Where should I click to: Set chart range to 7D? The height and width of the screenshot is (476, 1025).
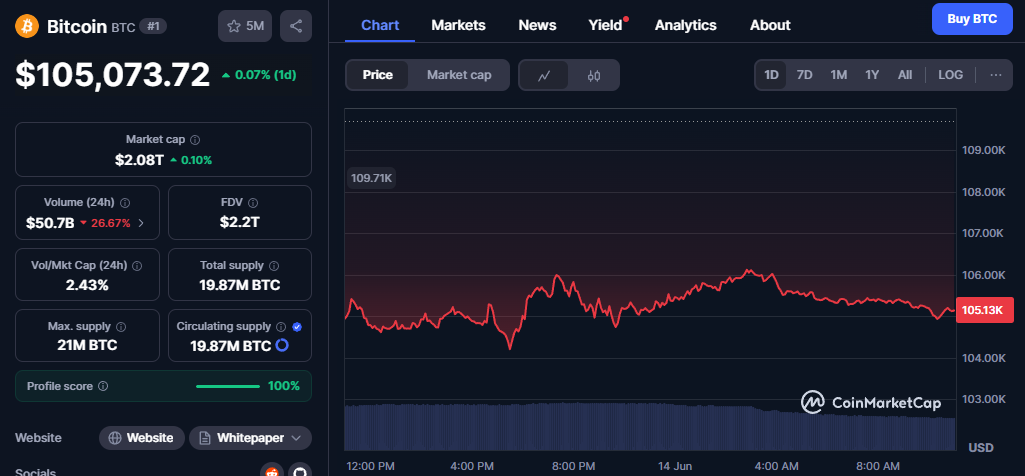click(804, 75)
